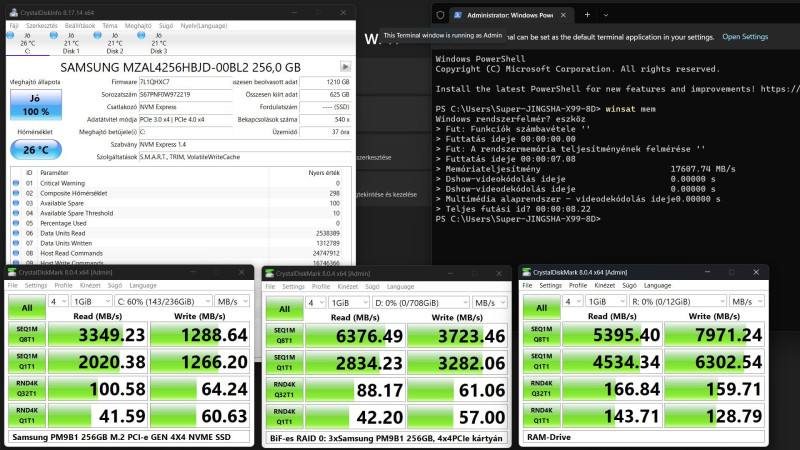Click C: drive CrystalDiskMark title bar icon

point(12,272)
